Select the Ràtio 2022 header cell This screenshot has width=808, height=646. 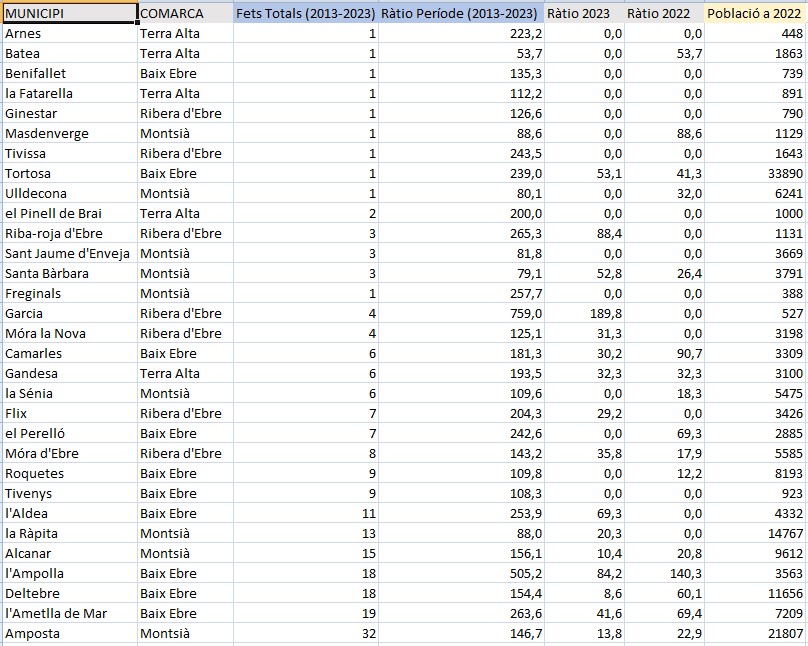click(x=665, y=13)
